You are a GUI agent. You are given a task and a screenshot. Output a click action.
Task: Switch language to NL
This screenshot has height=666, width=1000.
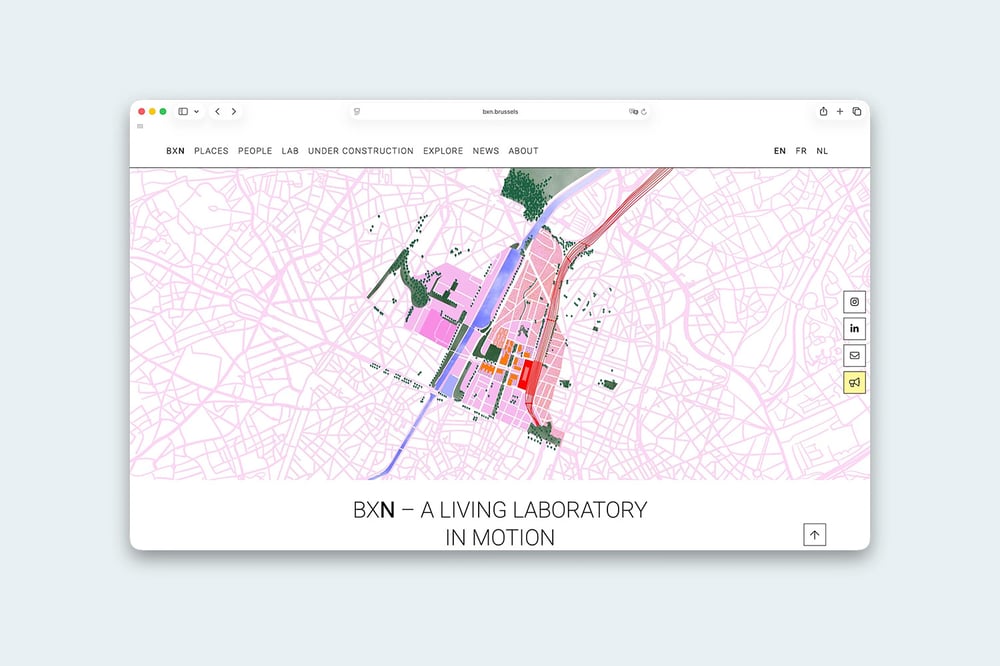click(822, 151)
